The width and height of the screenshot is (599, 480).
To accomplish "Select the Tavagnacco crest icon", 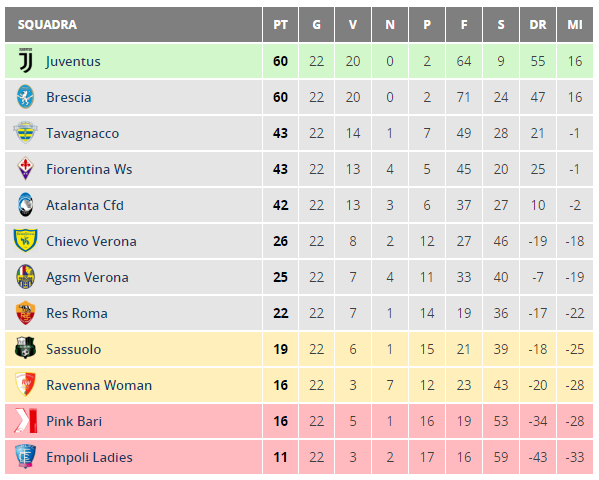I will pos(25,133).
